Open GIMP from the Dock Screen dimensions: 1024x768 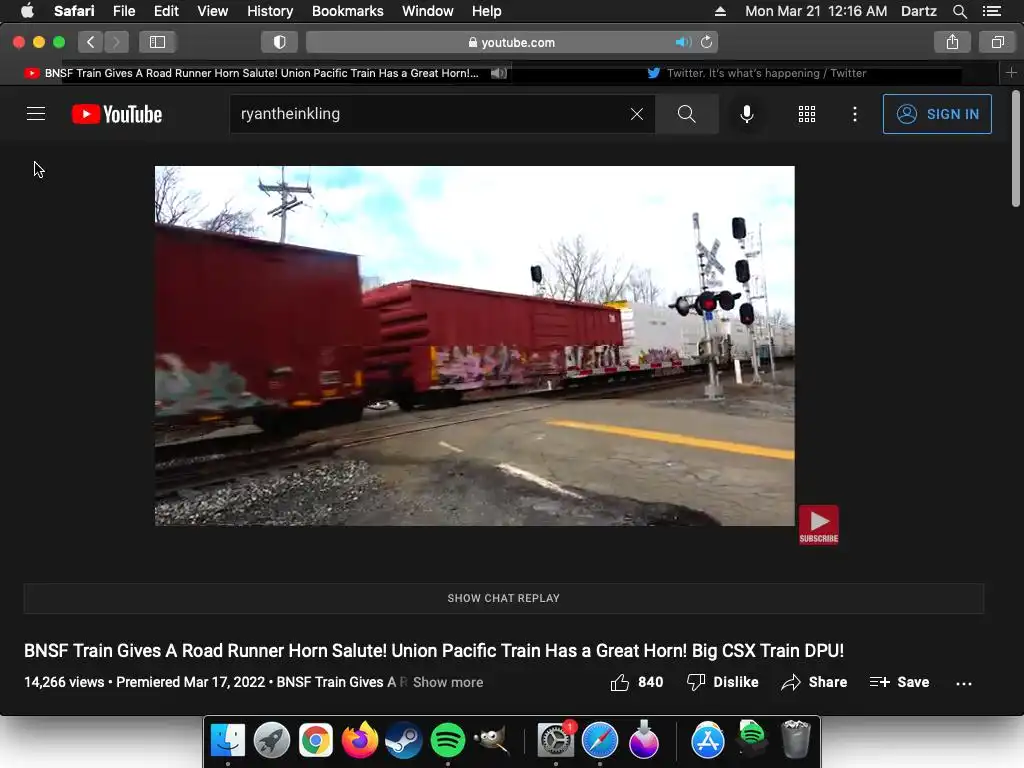point(491,740)
